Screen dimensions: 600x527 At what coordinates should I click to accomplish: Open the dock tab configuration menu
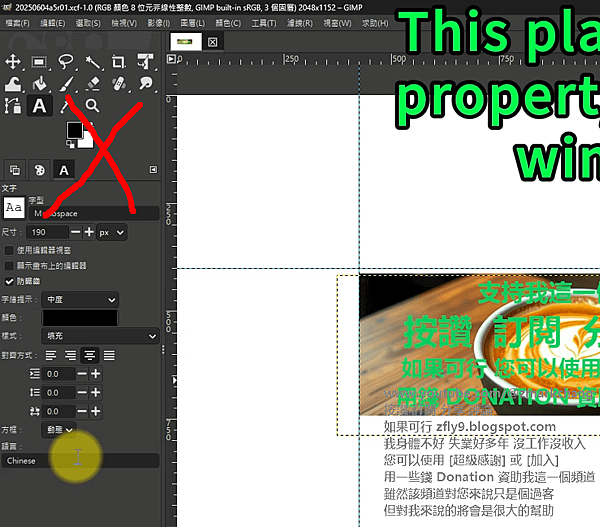click(x=153, y=170)
